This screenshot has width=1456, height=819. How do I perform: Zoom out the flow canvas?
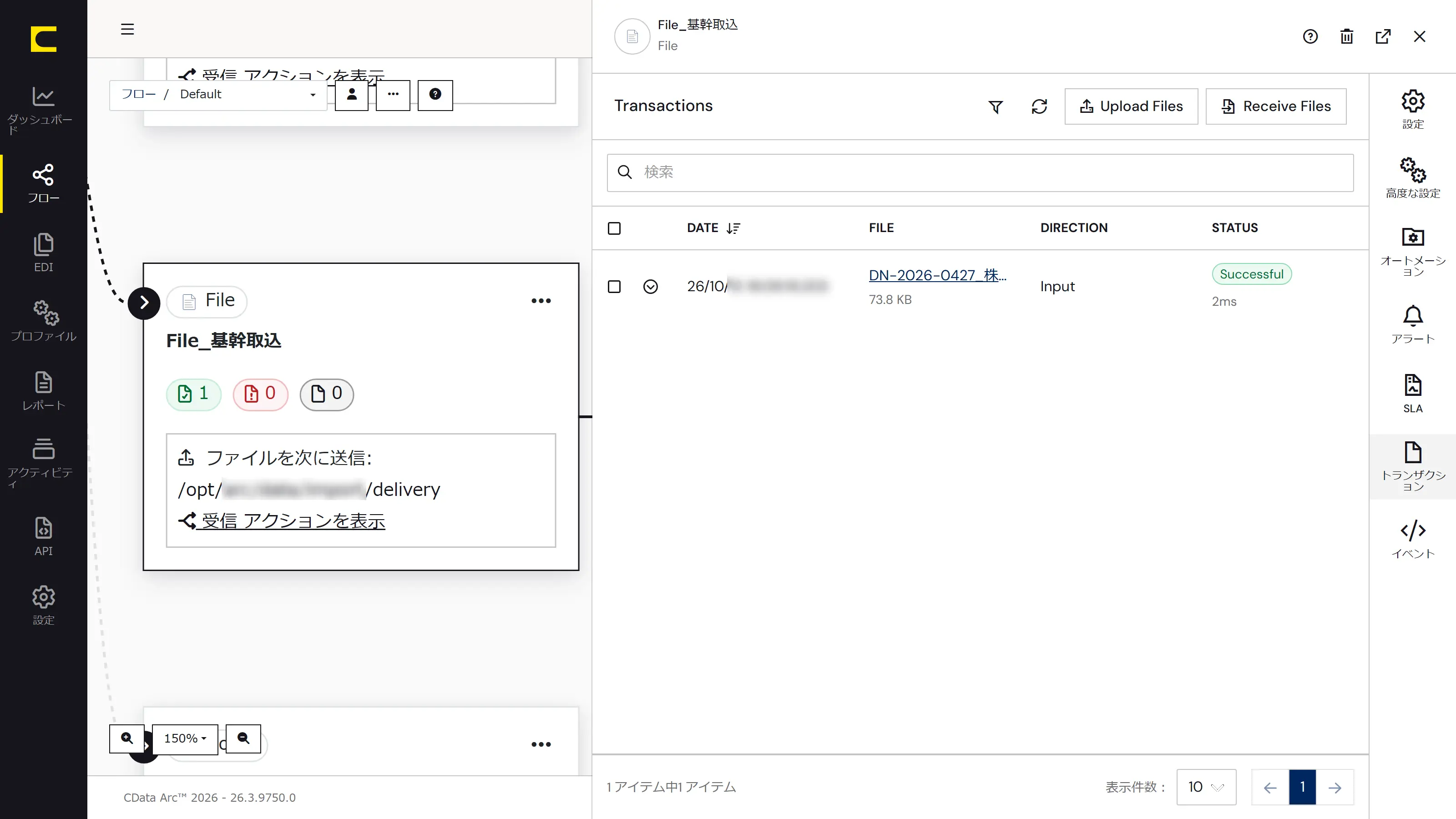pyautogui.click(x=243, y=738)
